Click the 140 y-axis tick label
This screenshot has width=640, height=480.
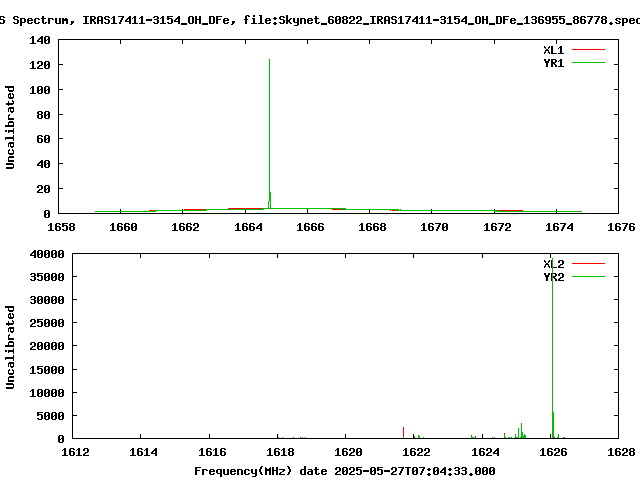pos(40,40)
